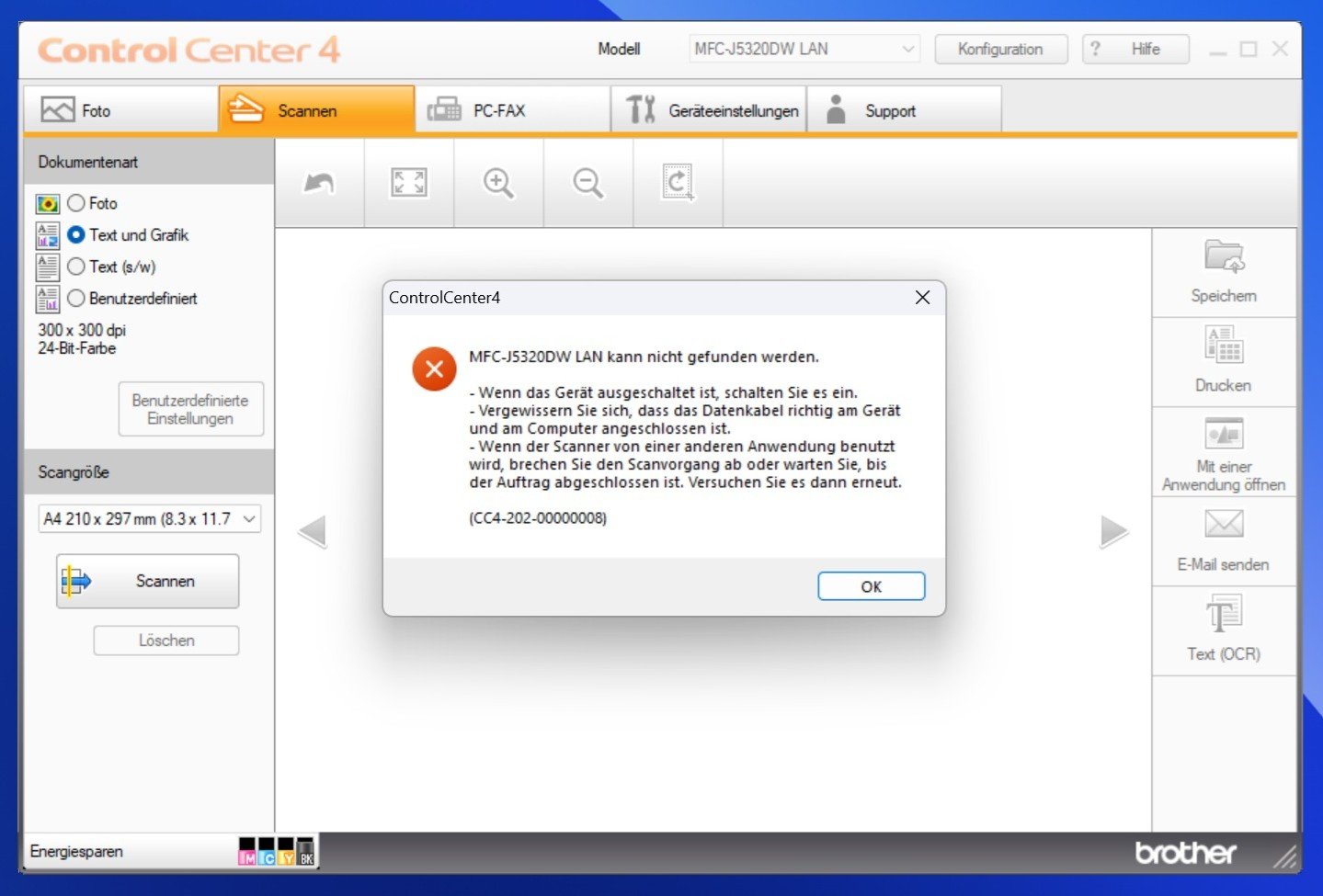Click the Konfiguration button
1323x896 pixels.
point(1001,49)
